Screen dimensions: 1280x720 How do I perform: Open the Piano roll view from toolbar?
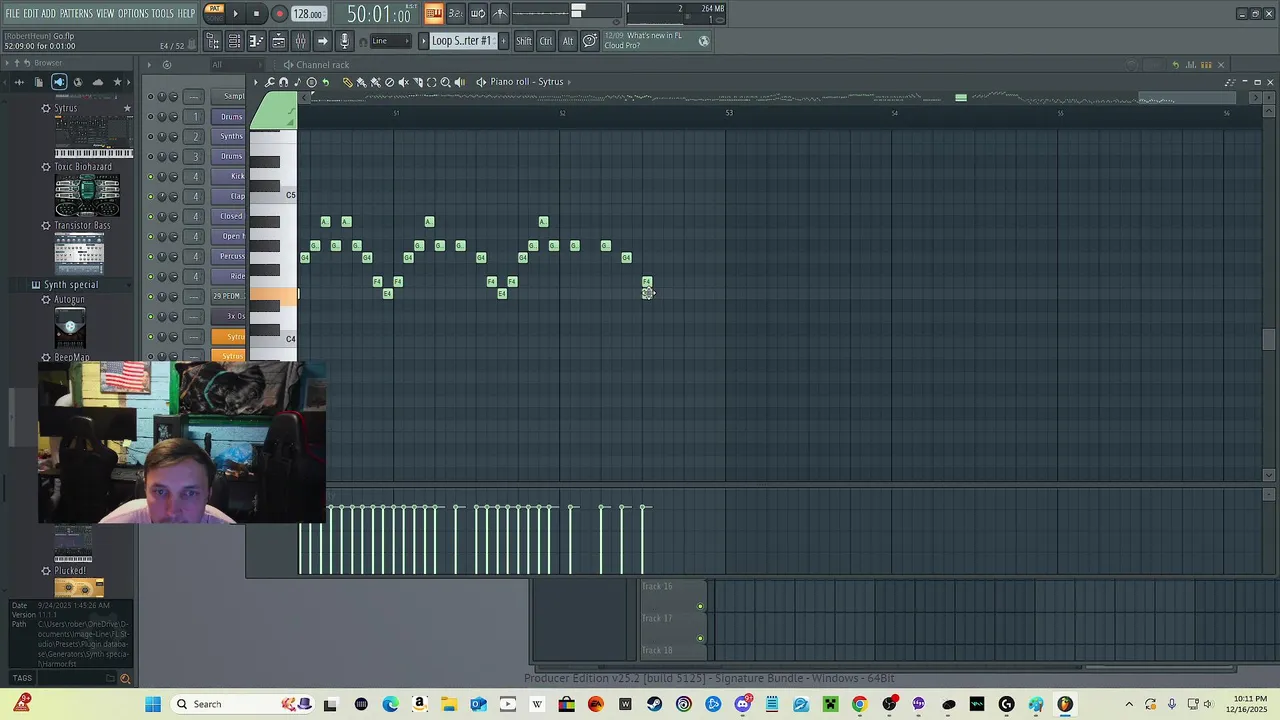click(x=257, y=41)
